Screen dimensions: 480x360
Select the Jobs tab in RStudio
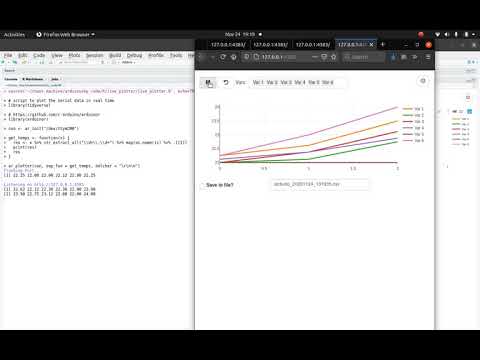(55, 79)
